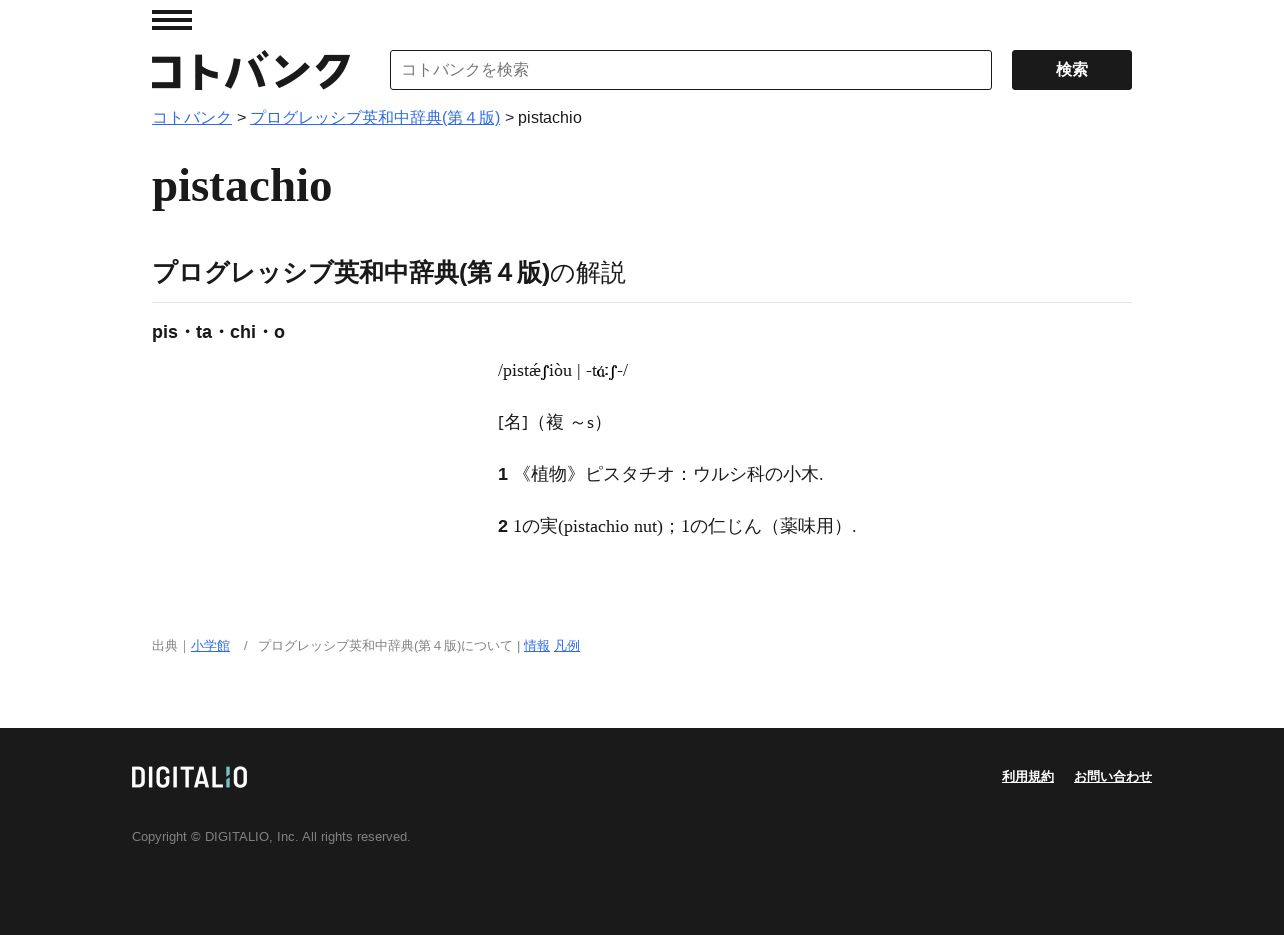Click the pistachio breadcrumb text

(550, 118)
